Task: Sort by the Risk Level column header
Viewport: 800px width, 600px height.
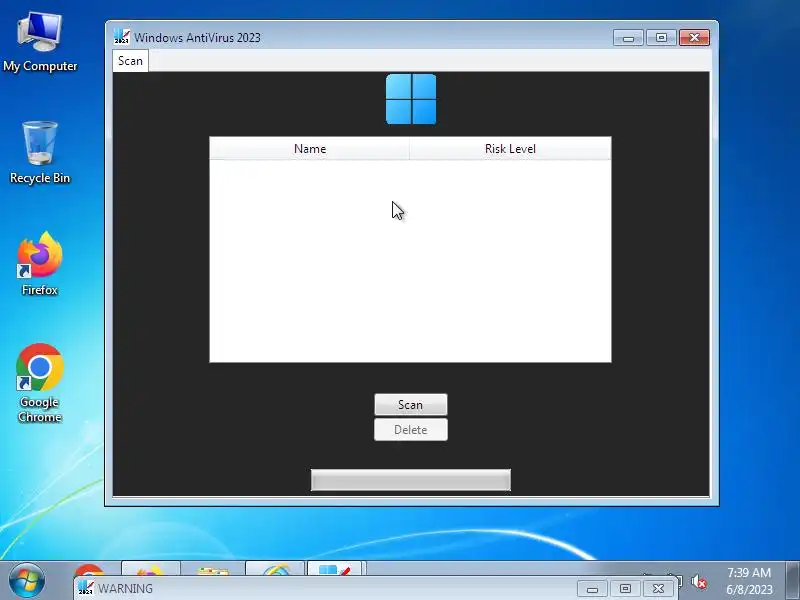Action: (x=510, y=148)
